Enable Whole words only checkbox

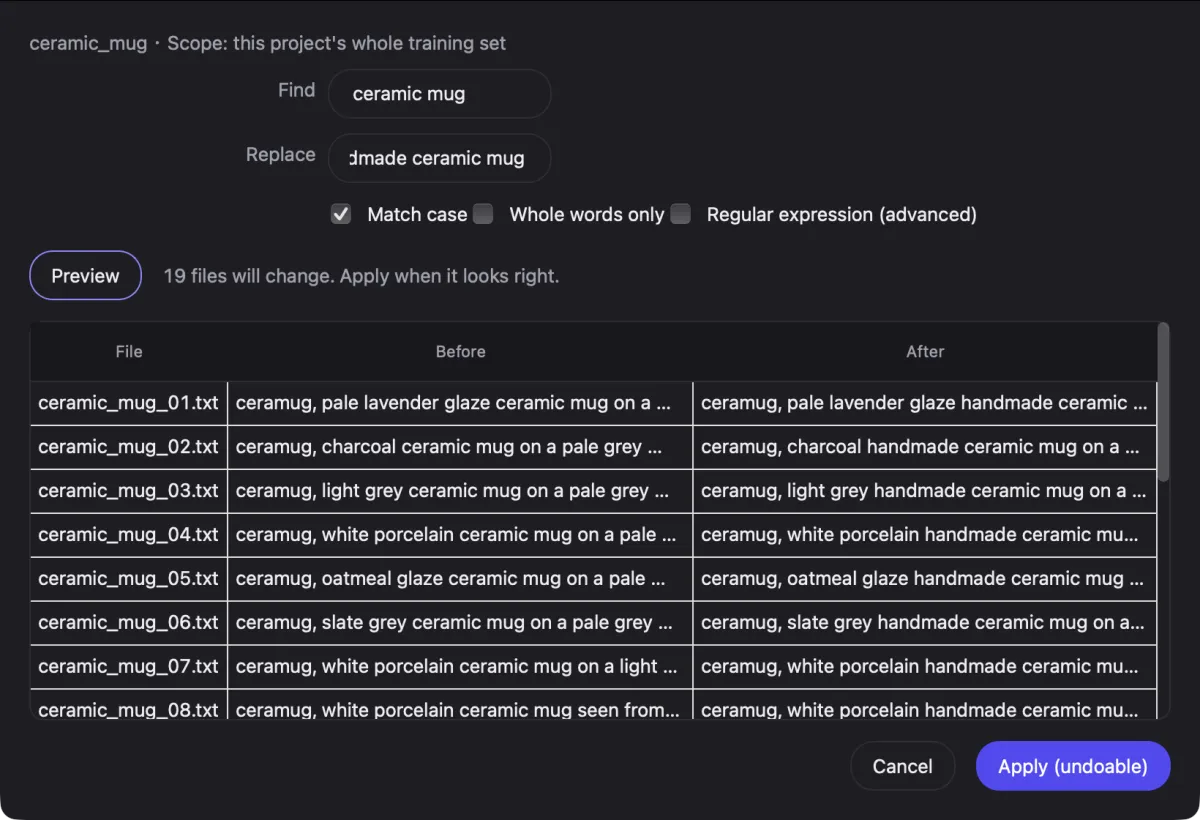click(483, 214)
